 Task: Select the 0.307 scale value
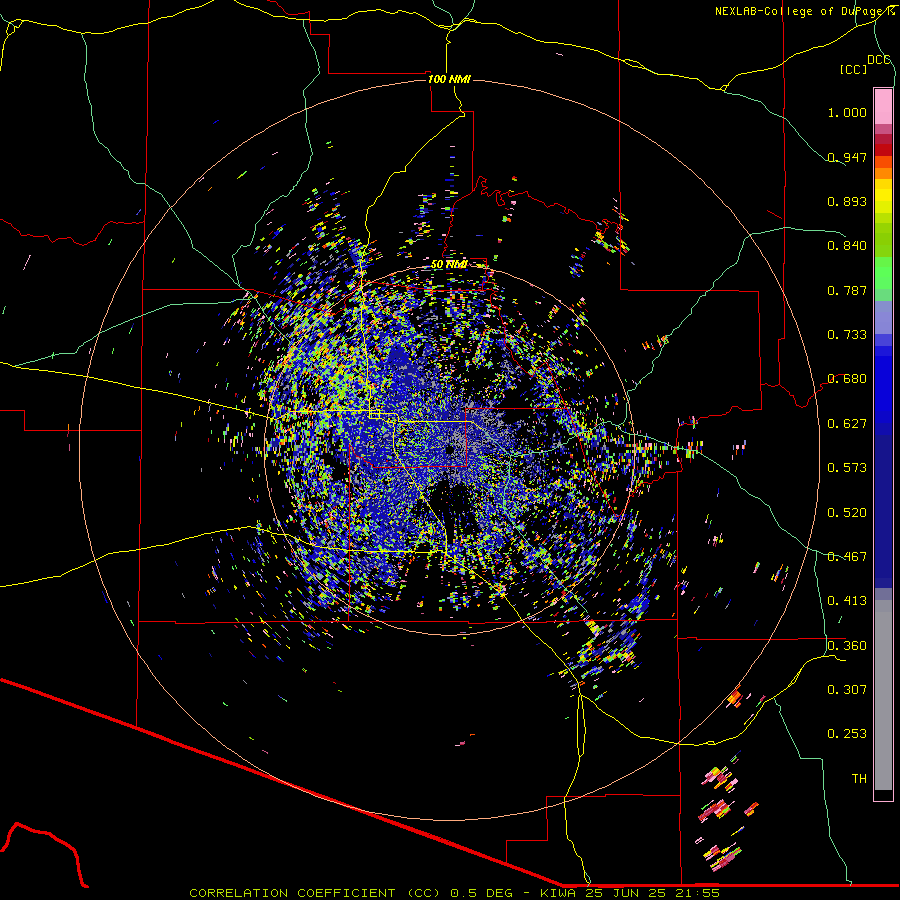847,690
